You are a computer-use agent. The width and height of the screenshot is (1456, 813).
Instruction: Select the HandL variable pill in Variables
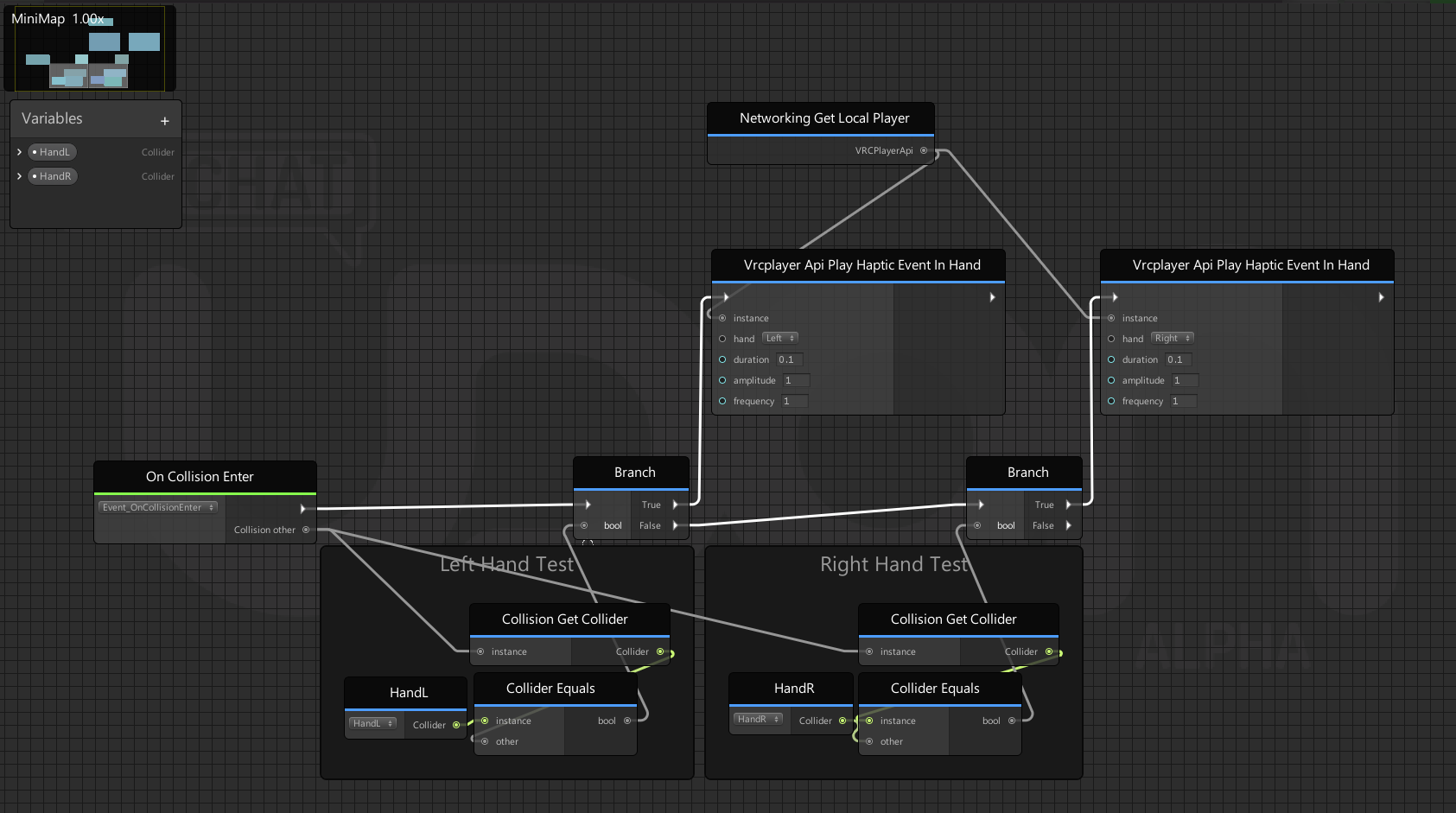click(53, 152)
